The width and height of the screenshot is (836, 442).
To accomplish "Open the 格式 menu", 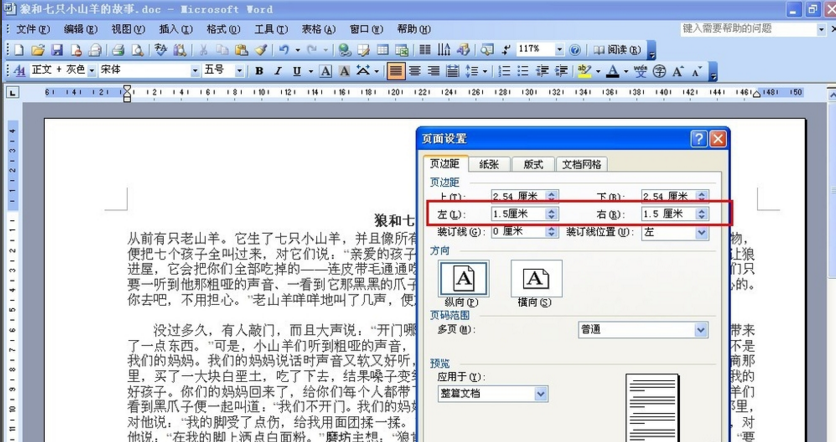I will pos(223,29).
